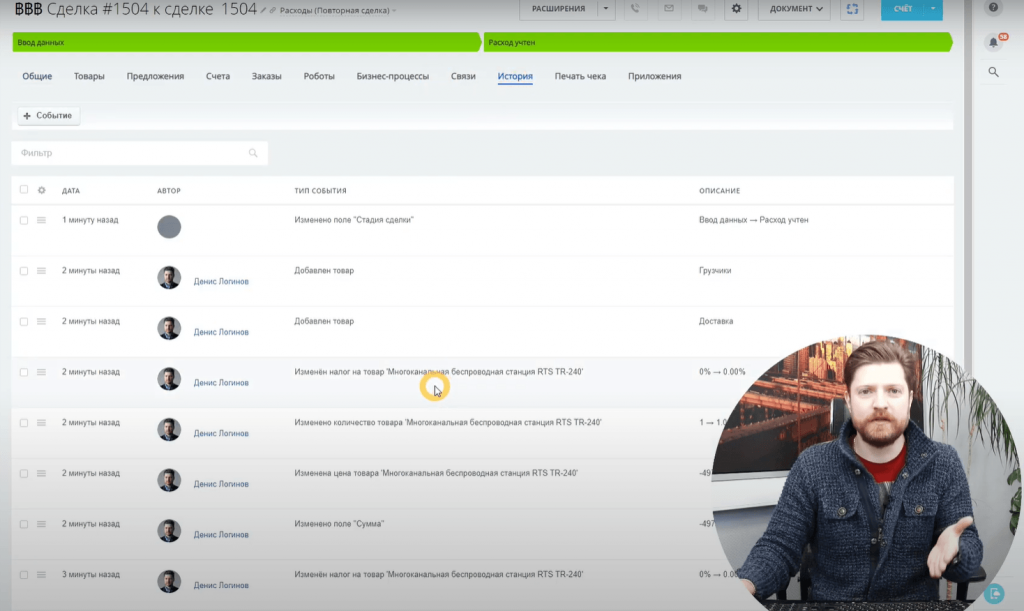The image size is (1024, 611).
Task: Click the ТИП СОБЫТИЯ column header
Action: [x=320, y=191]
